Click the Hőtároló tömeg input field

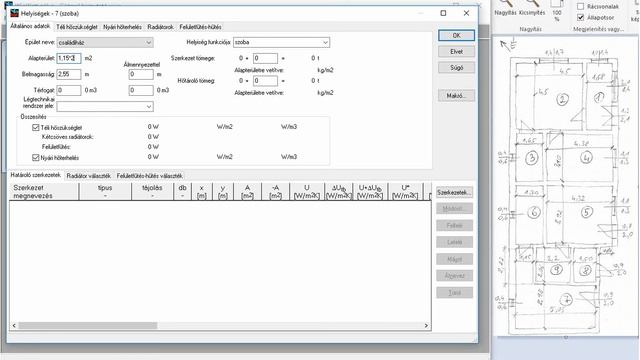(265, 81)
